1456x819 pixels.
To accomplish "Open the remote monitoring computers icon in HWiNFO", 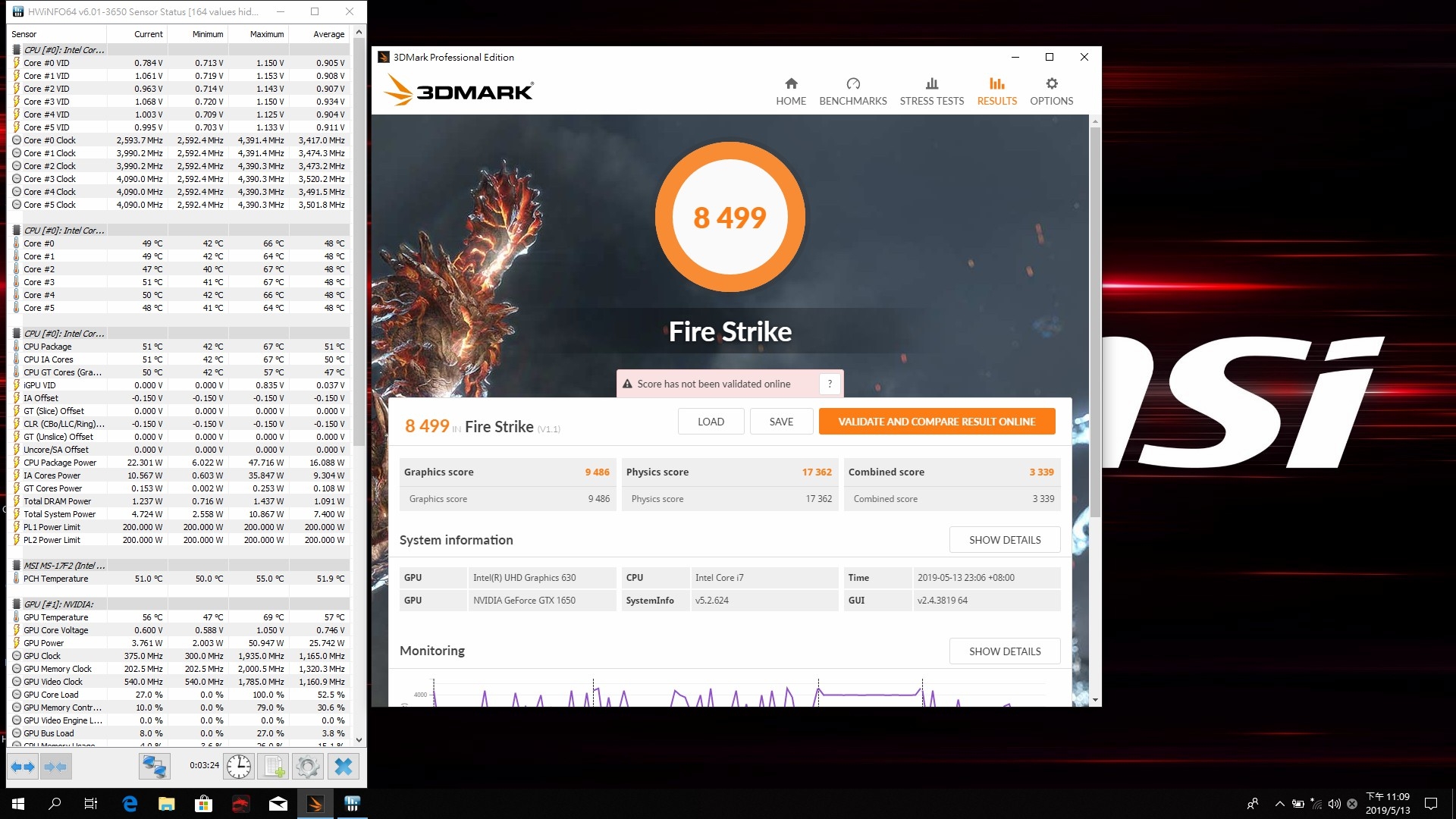I will coord(154,767).
